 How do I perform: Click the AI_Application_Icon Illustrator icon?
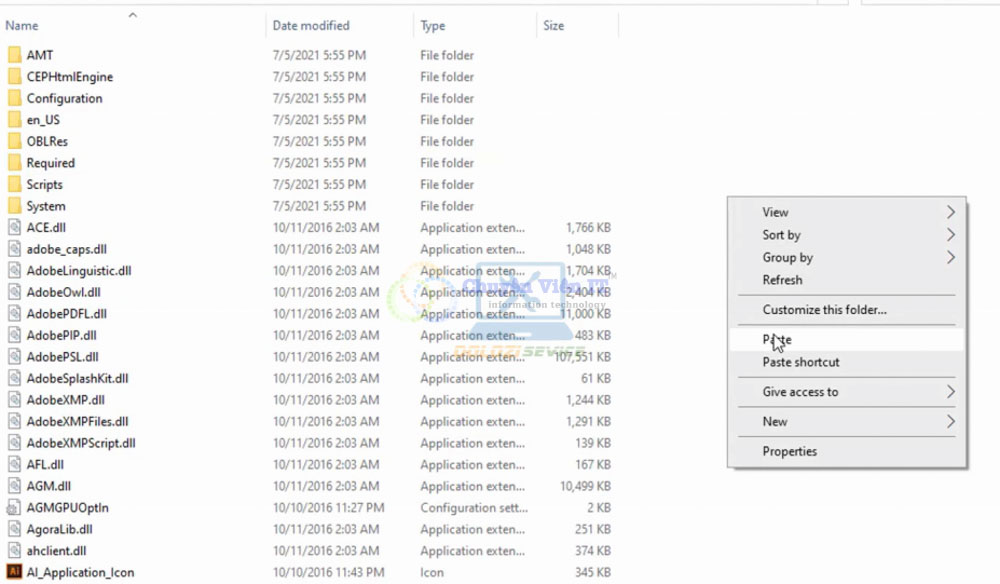[14, 572]
